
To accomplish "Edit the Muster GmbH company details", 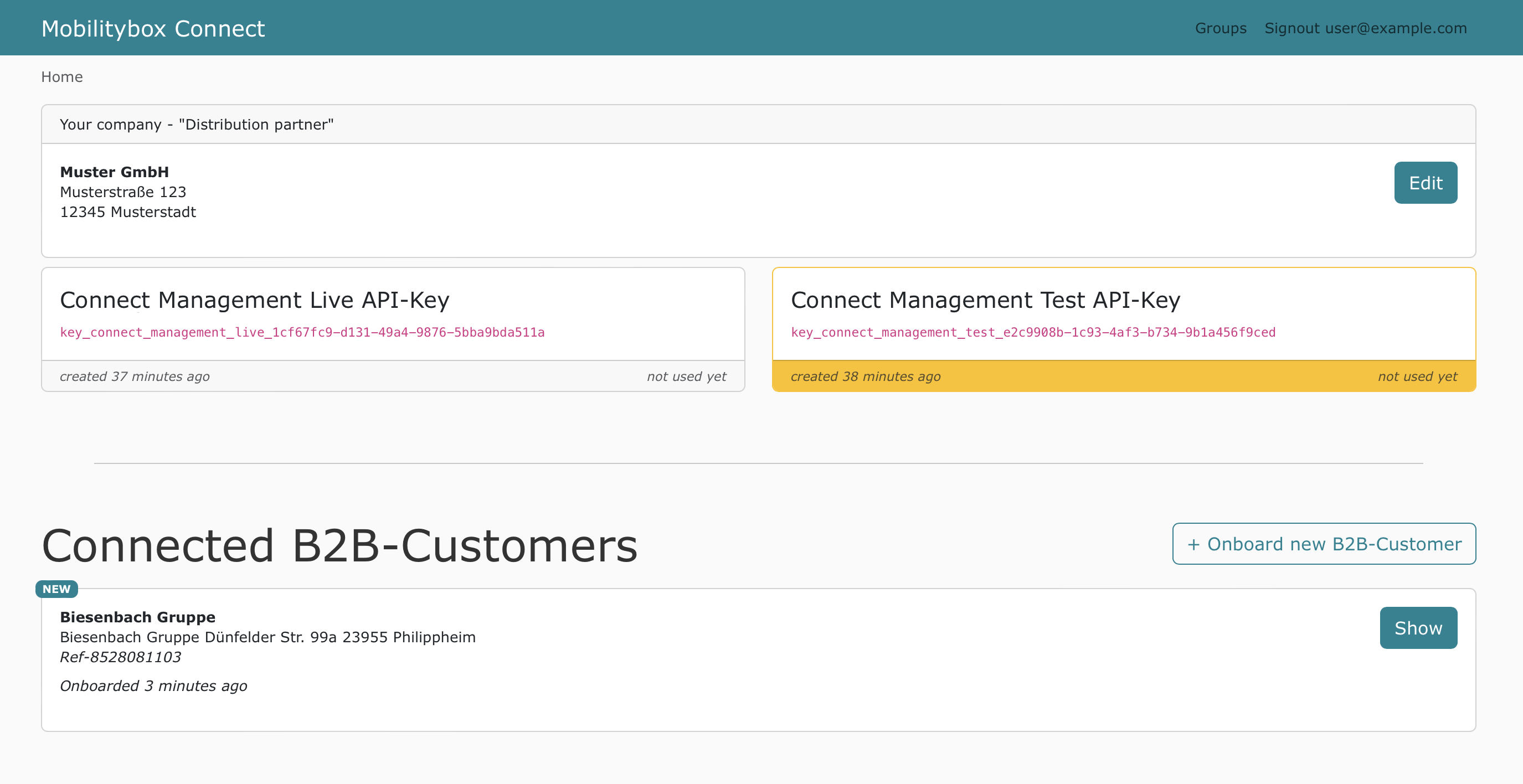I will [1426, 183].
